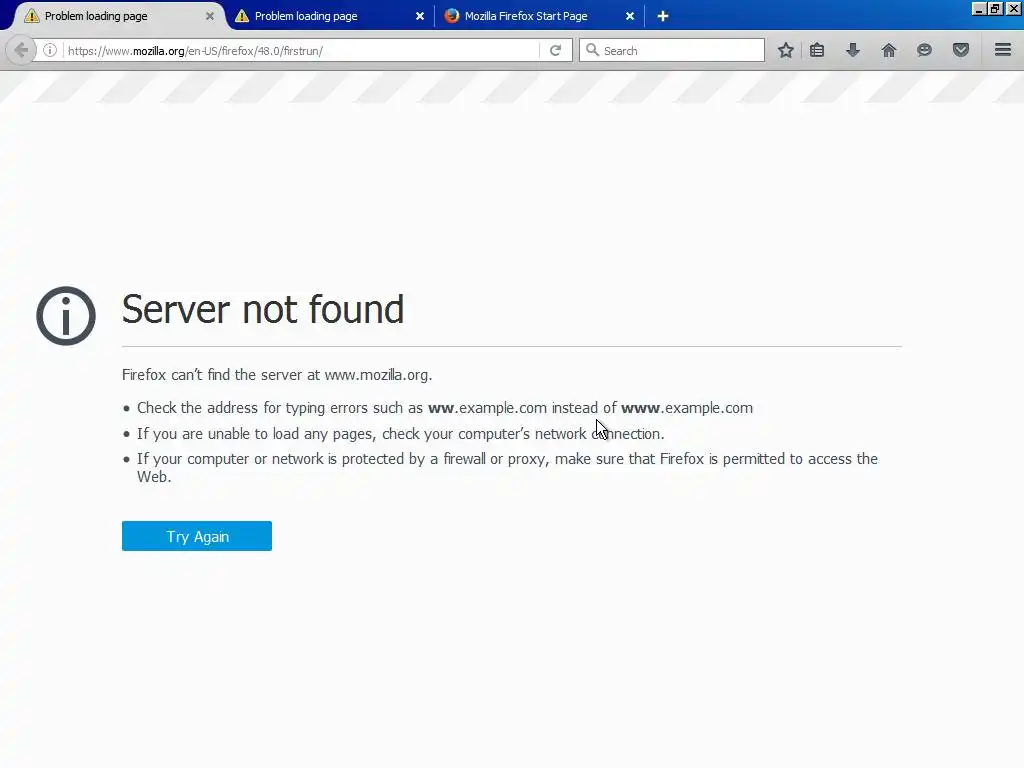Viewport: 1024px width, 768px height.
Task: Click the search magnifier icon
Action: [x=592, y=50]
